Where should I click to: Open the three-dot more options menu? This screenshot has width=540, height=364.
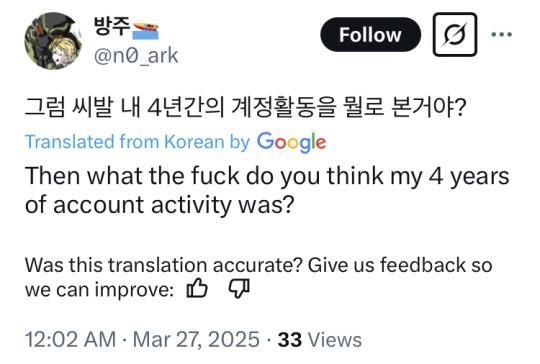tap(501, 34)
